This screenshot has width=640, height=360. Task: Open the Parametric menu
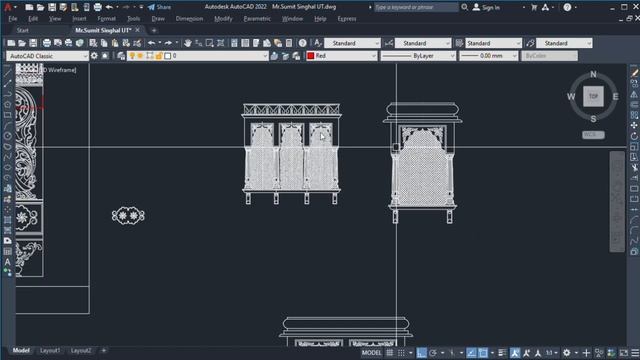(257, 19)
